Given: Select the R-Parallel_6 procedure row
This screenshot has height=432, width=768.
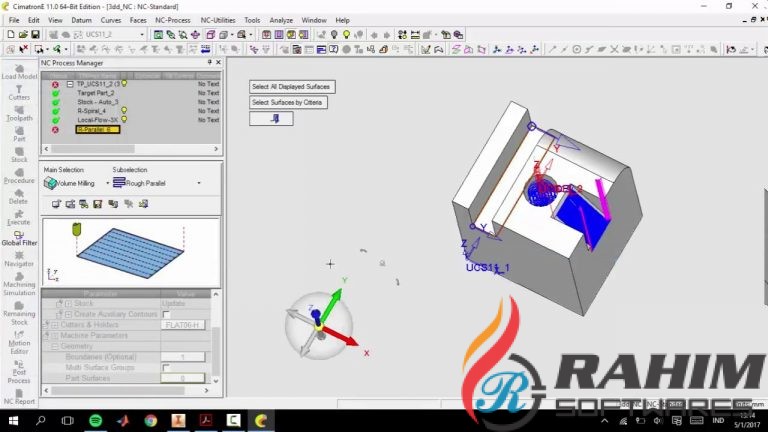Looking at the screenshot, I should click(x=97, y=129).
